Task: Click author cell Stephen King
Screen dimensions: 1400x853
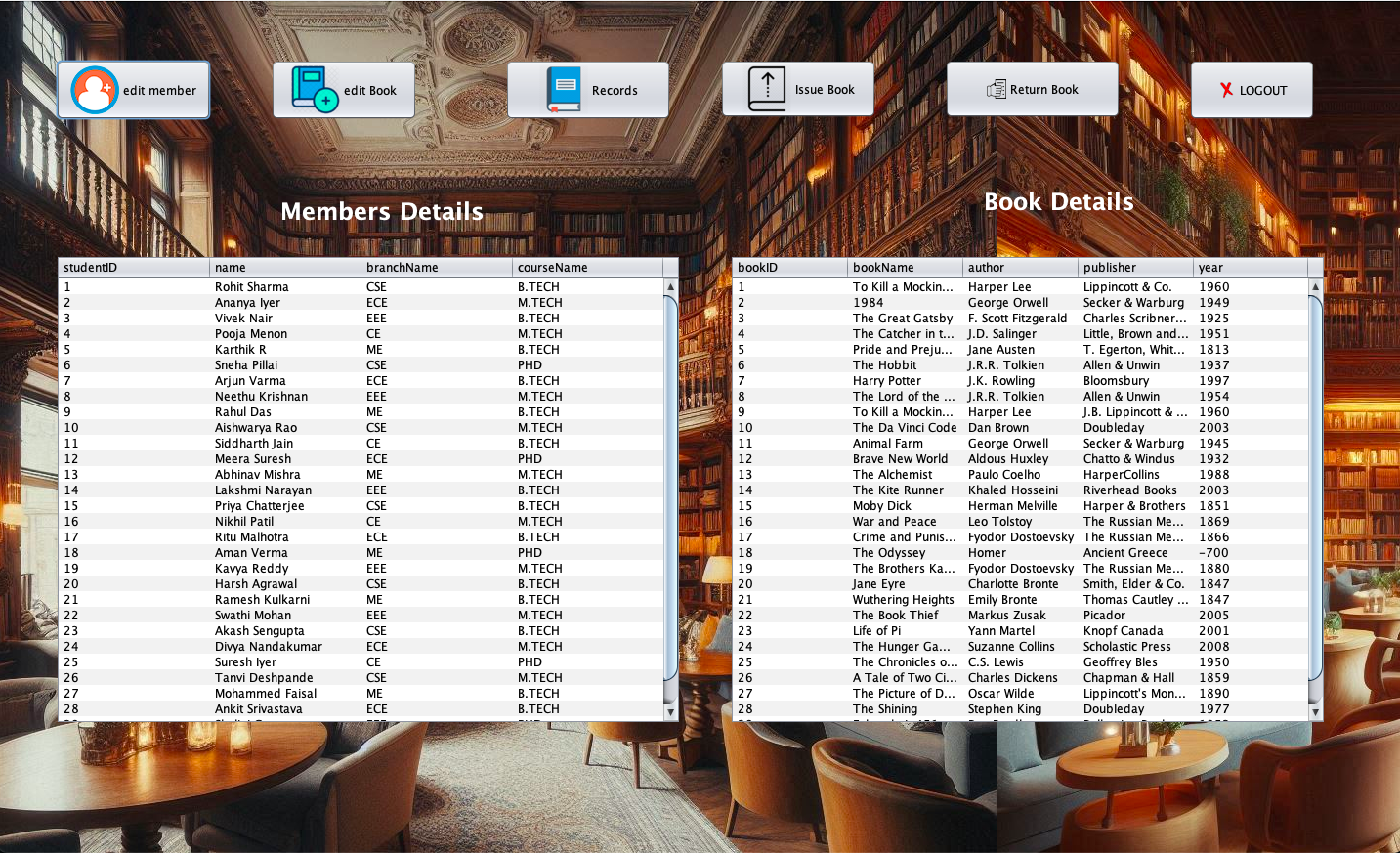Action: tap(1021, 709)
